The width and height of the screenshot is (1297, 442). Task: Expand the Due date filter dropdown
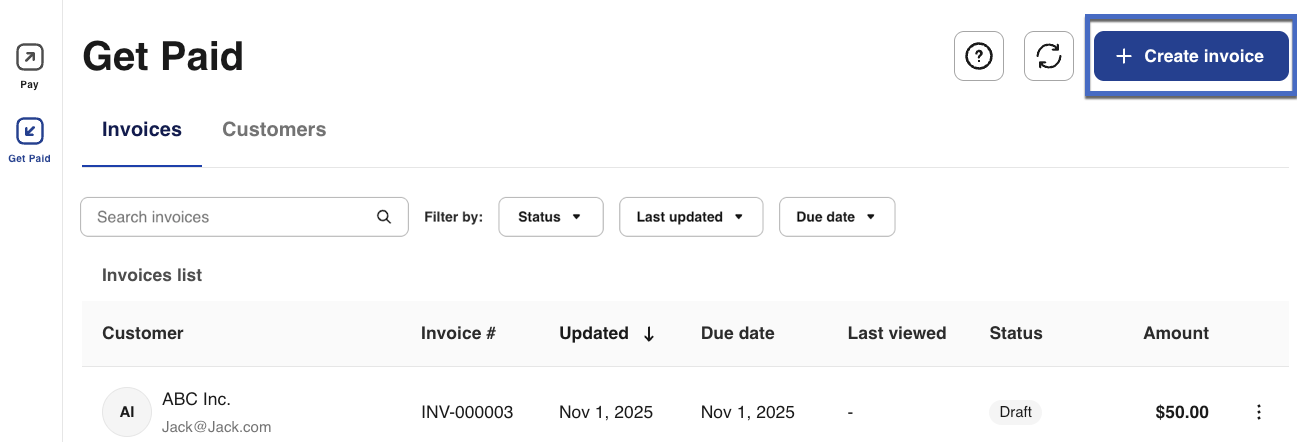(x=836, y=217)
